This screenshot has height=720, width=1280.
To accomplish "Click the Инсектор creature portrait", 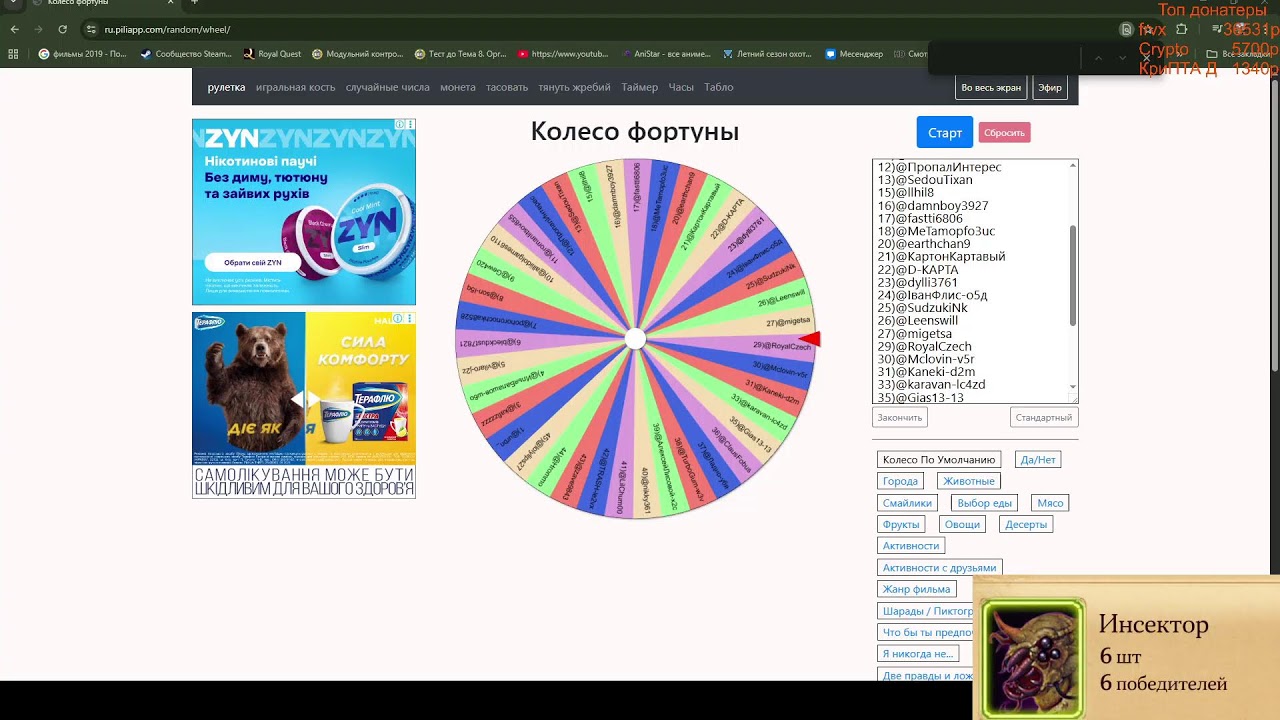I will (1032, 658).
